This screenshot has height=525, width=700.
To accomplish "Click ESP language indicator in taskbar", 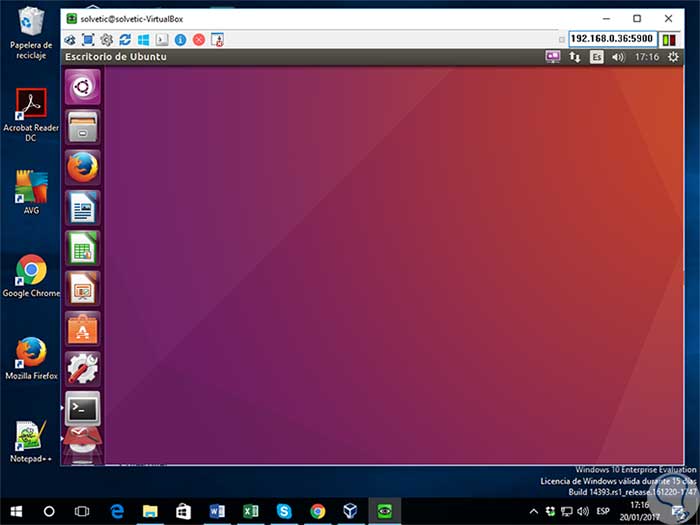I will [x=603, y=511].
